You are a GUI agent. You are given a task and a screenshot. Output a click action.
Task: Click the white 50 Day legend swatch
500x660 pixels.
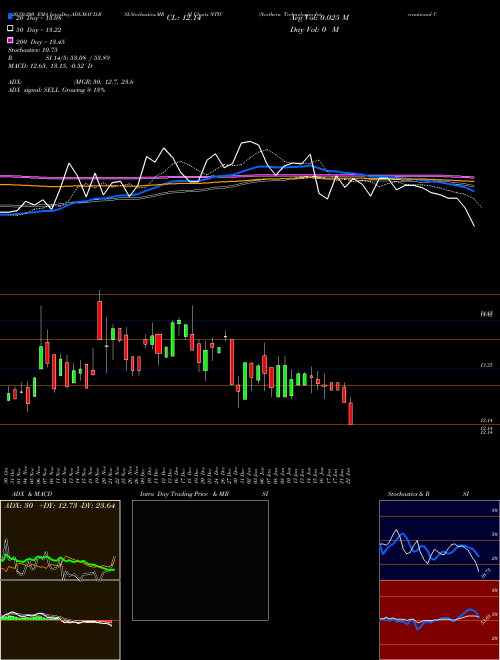[11, 29]
